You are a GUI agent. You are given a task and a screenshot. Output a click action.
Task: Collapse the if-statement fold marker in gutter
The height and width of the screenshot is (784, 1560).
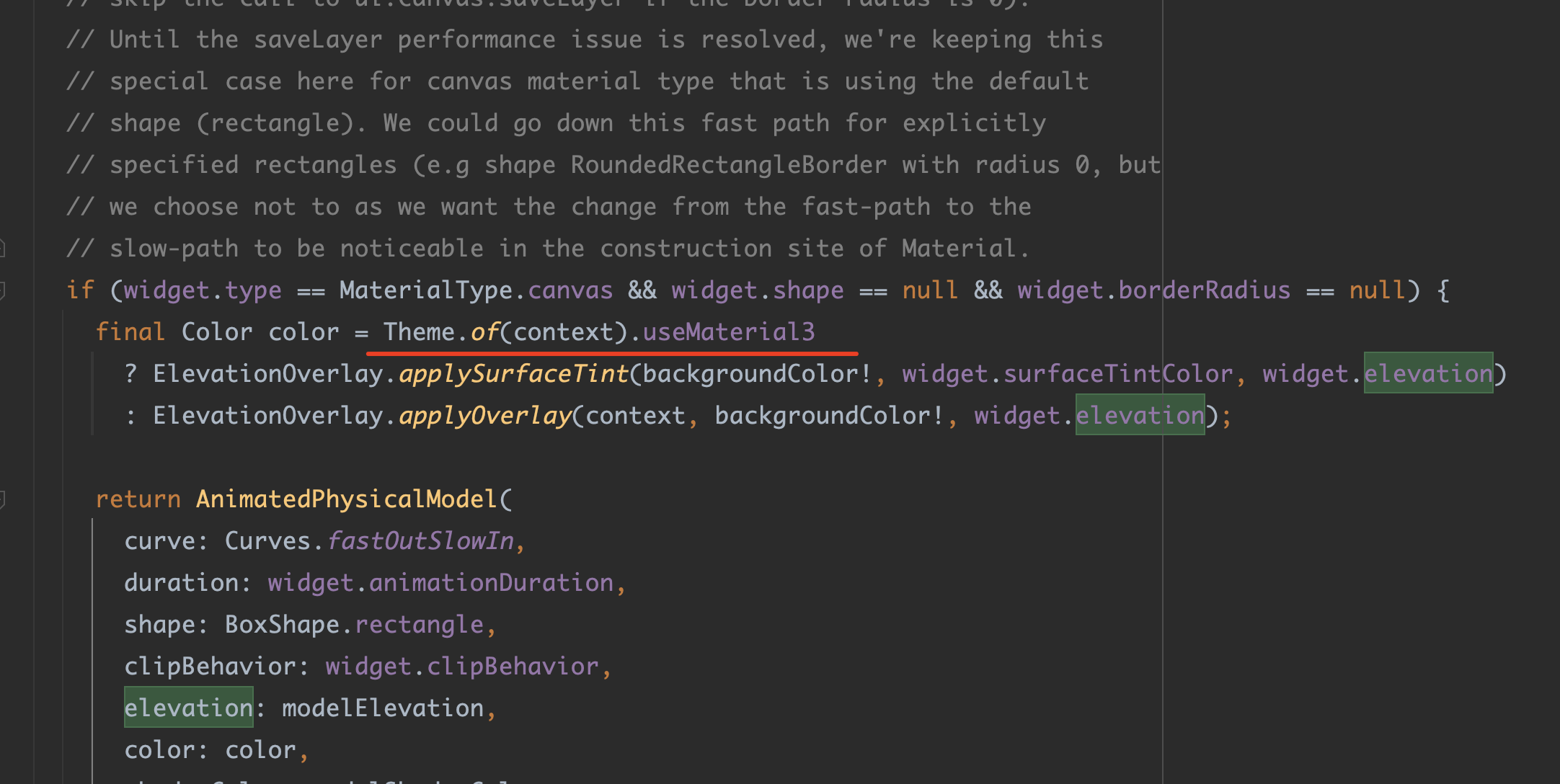click(x=2, y=290)
